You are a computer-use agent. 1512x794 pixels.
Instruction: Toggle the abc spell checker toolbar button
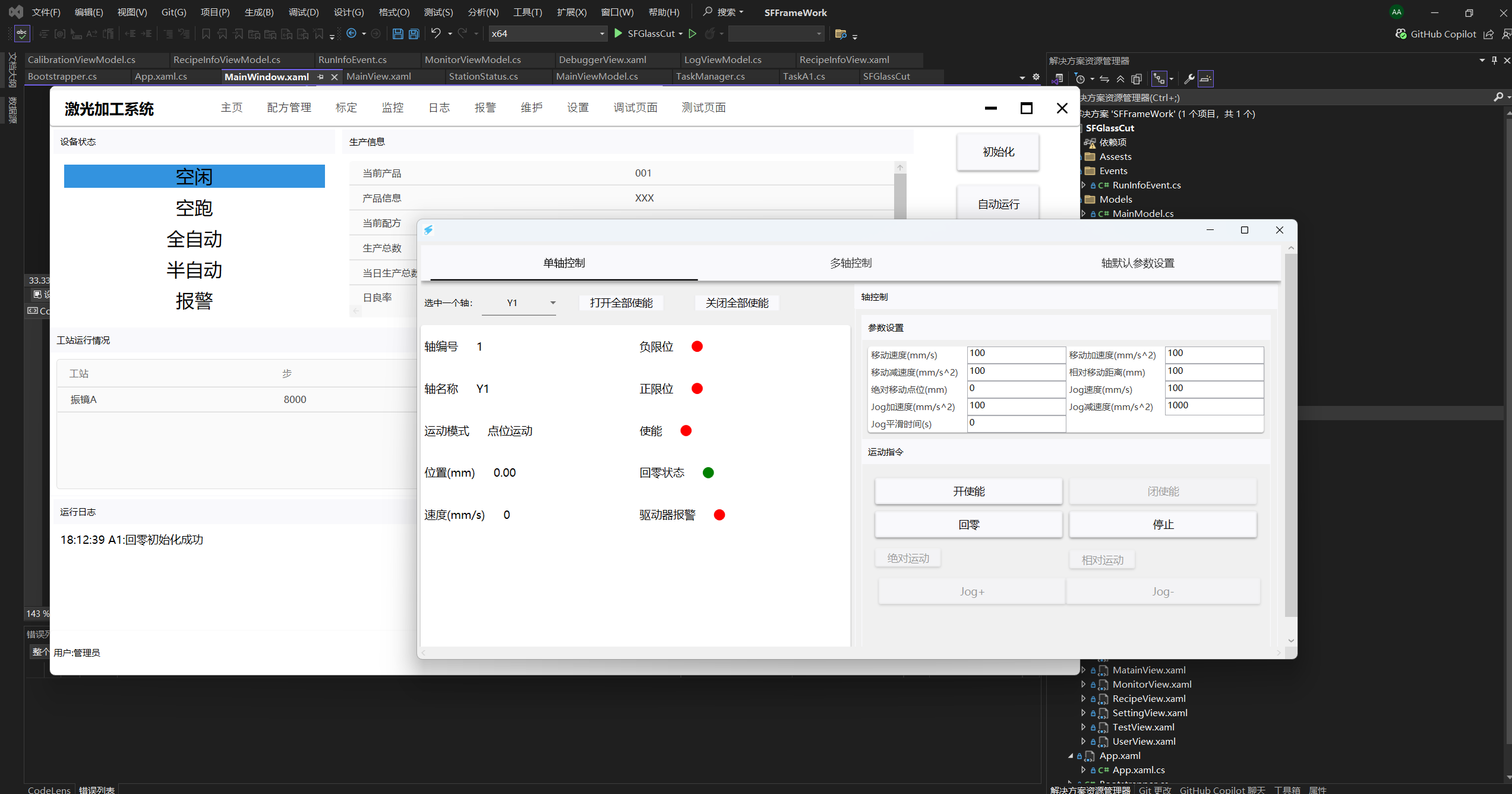22,33
